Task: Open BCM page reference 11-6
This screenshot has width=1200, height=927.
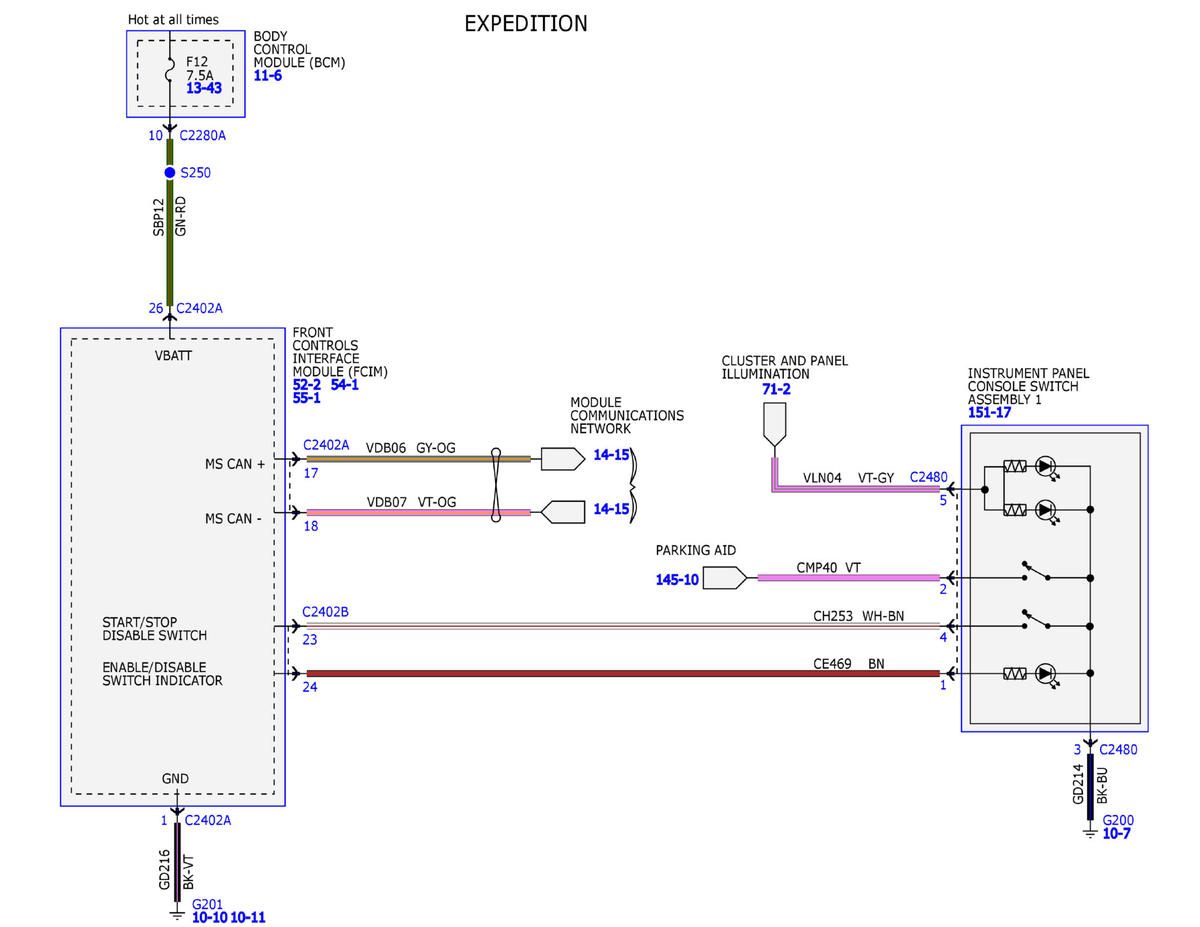Action: (267, 75)
